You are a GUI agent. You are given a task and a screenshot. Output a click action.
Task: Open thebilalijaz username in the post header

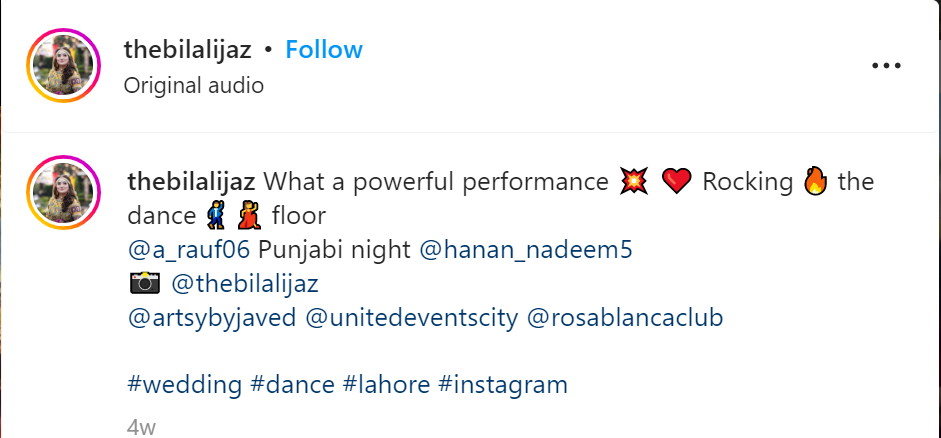[x=187, y=50]
